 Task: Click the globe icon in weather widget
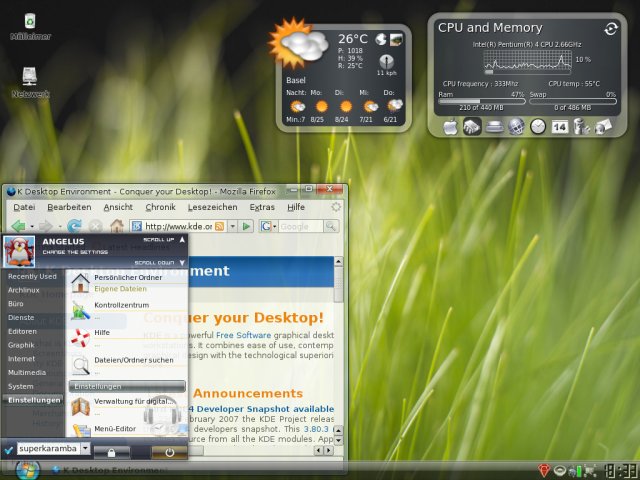click(x=381, y=39)
